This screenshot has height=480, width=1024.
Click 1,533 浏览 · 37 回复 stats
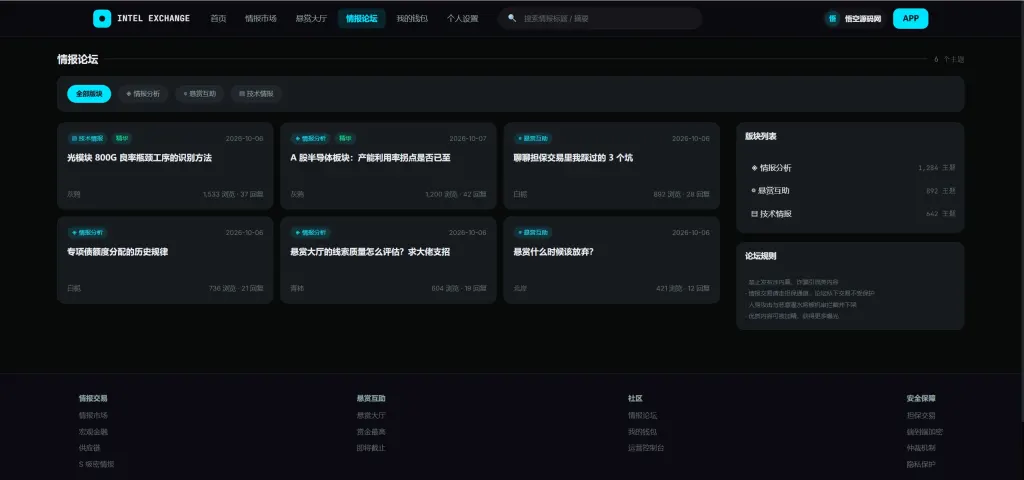point(233,195)
